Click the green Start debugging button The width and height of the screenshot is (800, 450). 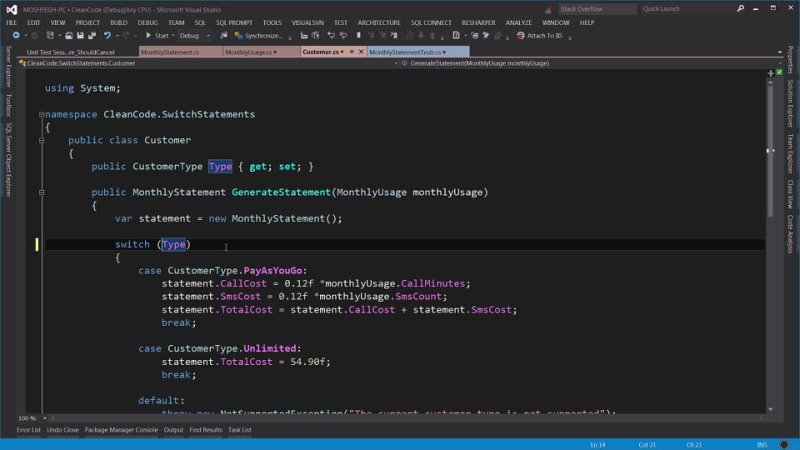pos(157,36)
